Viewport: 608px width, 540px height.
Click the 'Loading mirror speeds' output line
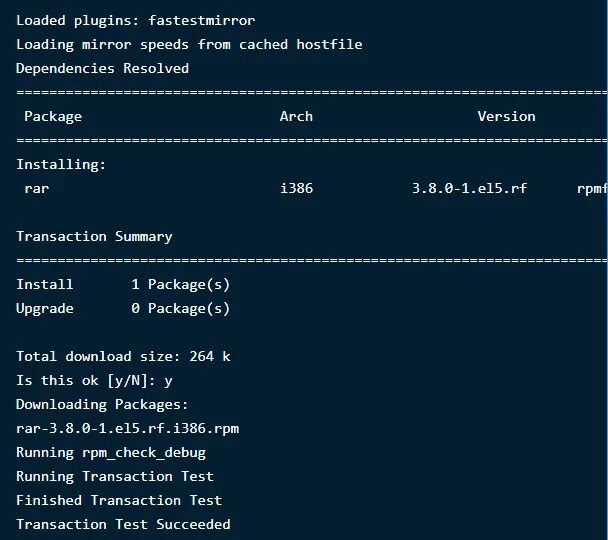point(189,44)
